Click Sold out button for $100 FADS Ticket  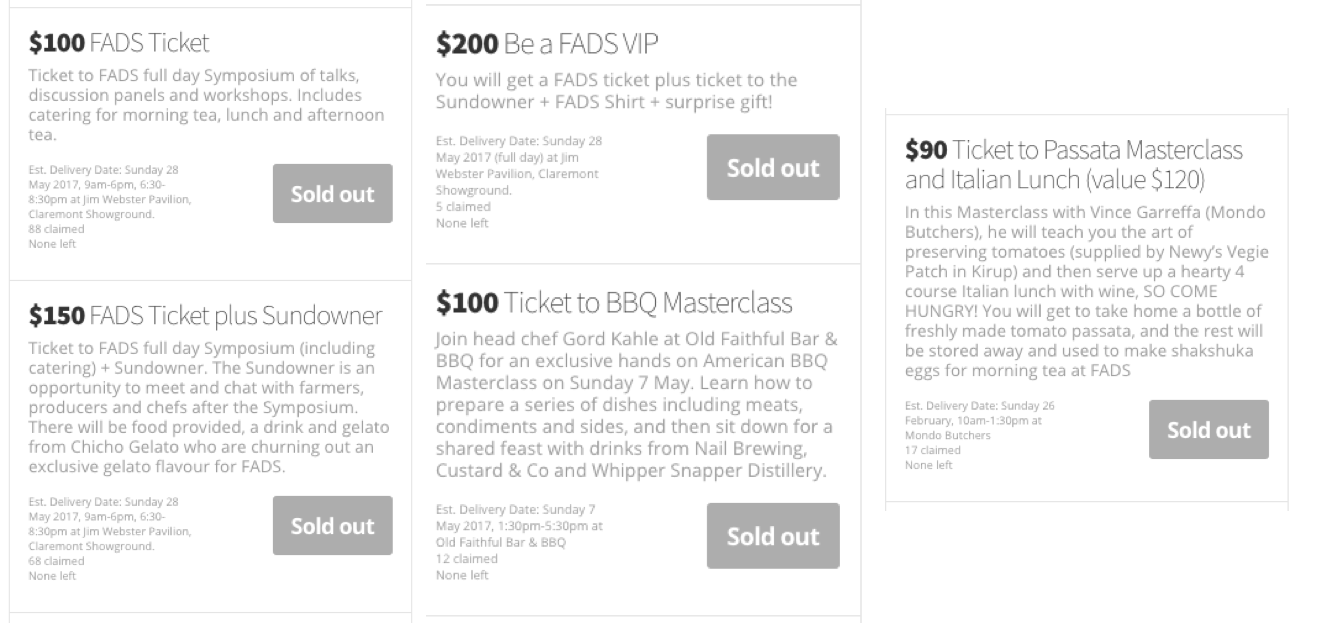(332, 194)
